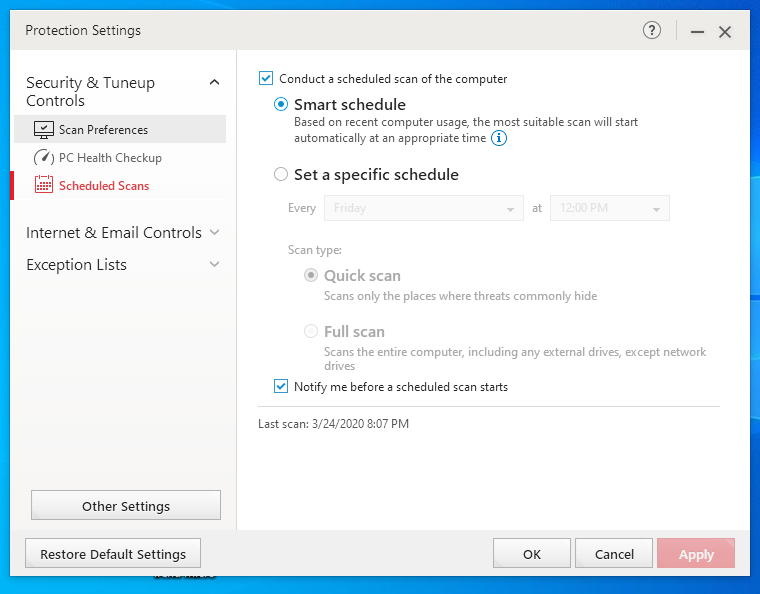Click the Other Settings button
Screen dimensions: 760x594
(x=126, y=506)
